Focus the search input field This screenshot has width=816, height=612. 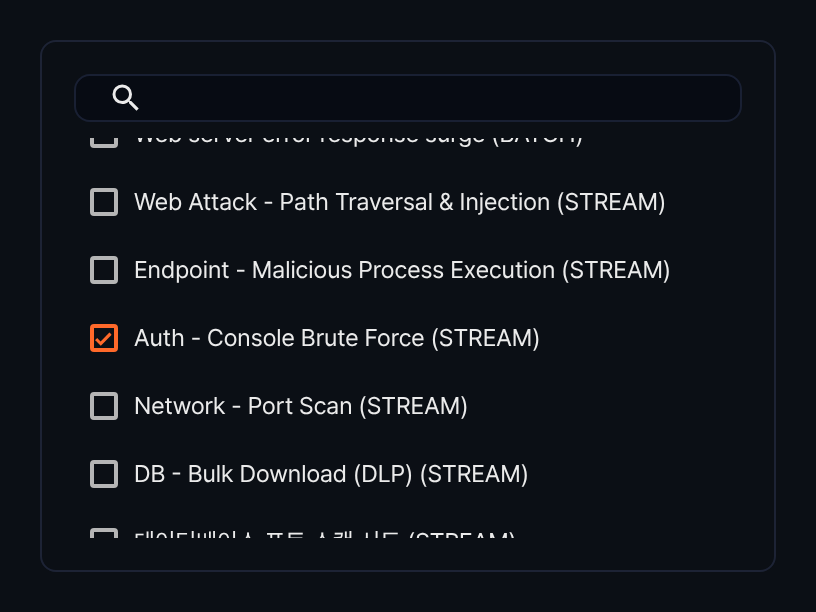408,98
